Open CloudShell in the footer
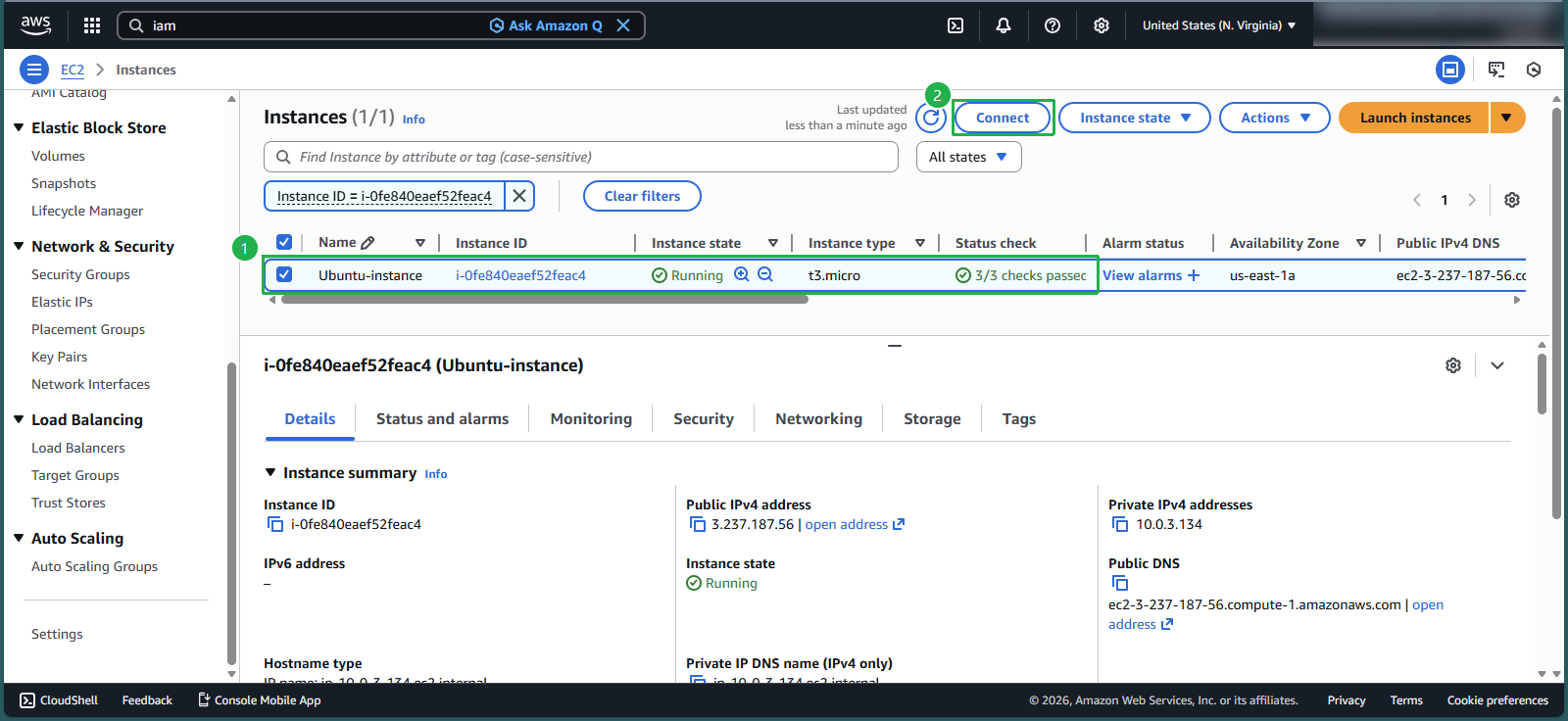This screenshot has height=721, width=1568. pyautogui.click(x=59, y=700)
